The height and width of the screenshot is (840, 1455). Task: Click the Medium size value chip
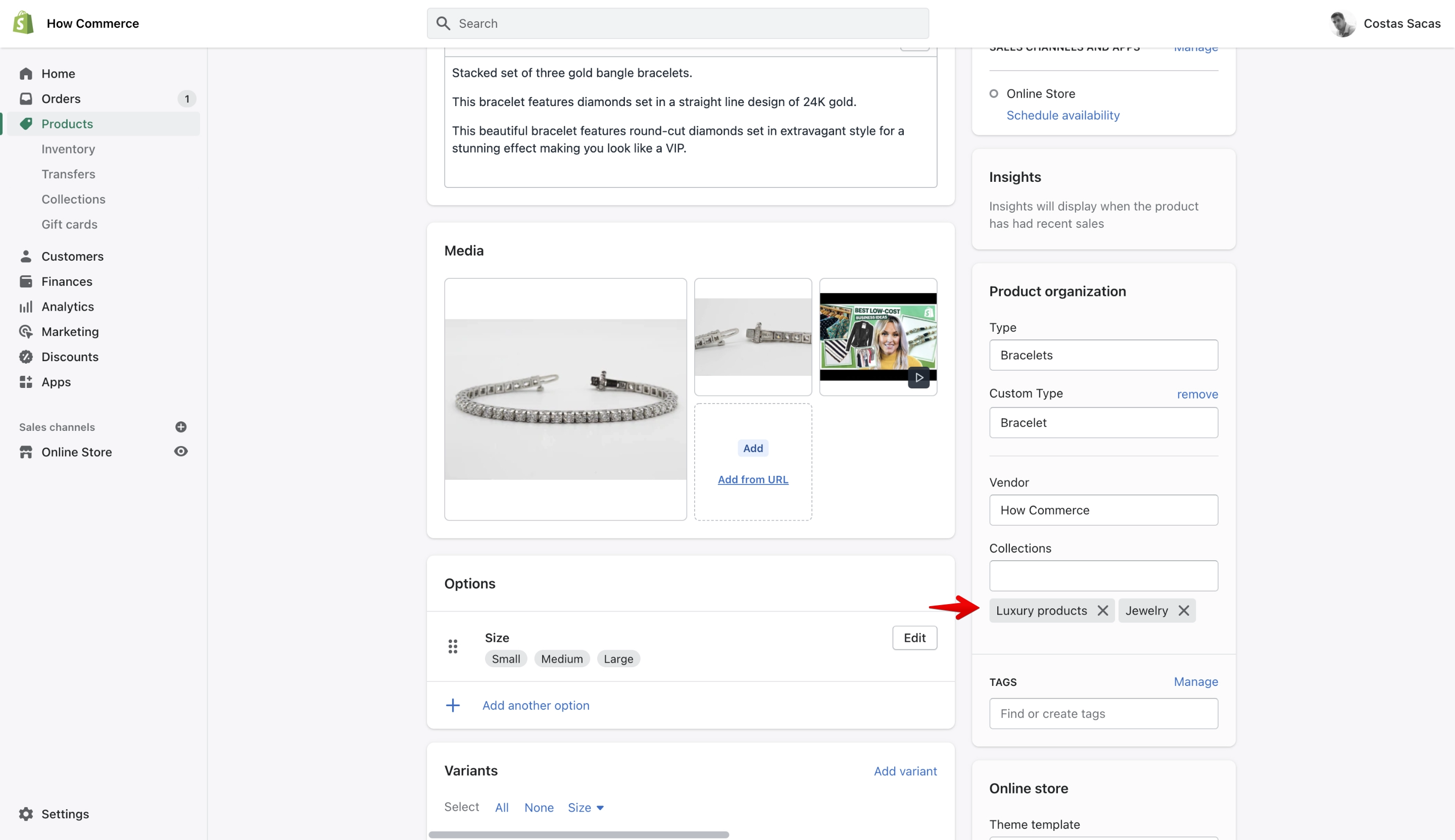coord(562,659)
